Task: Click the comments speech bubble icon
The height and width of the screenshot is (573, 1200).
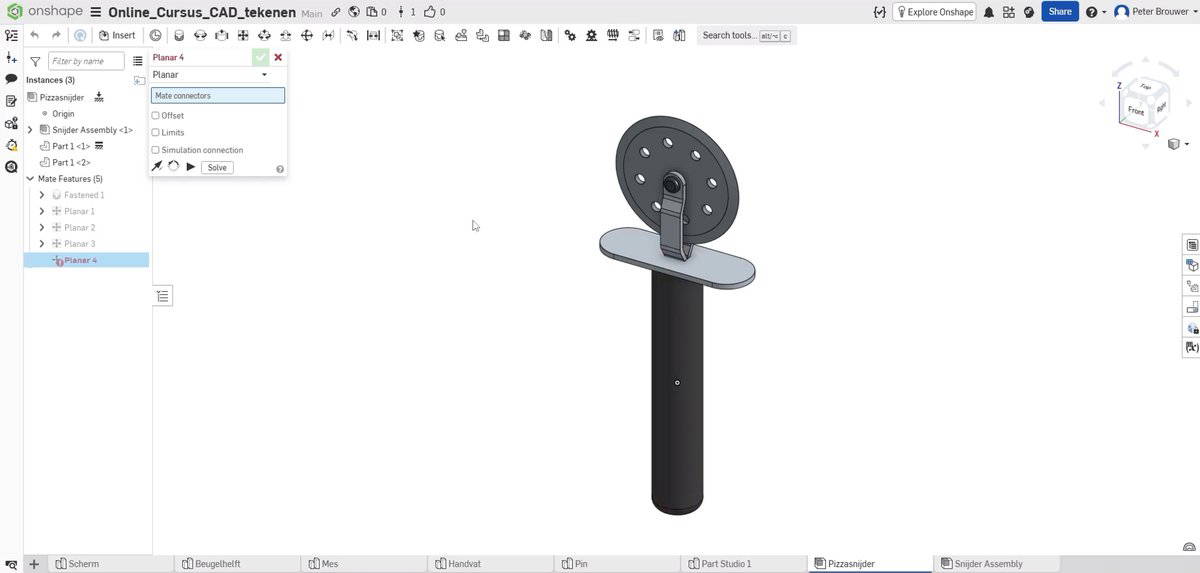Action: tap(11, 78)
